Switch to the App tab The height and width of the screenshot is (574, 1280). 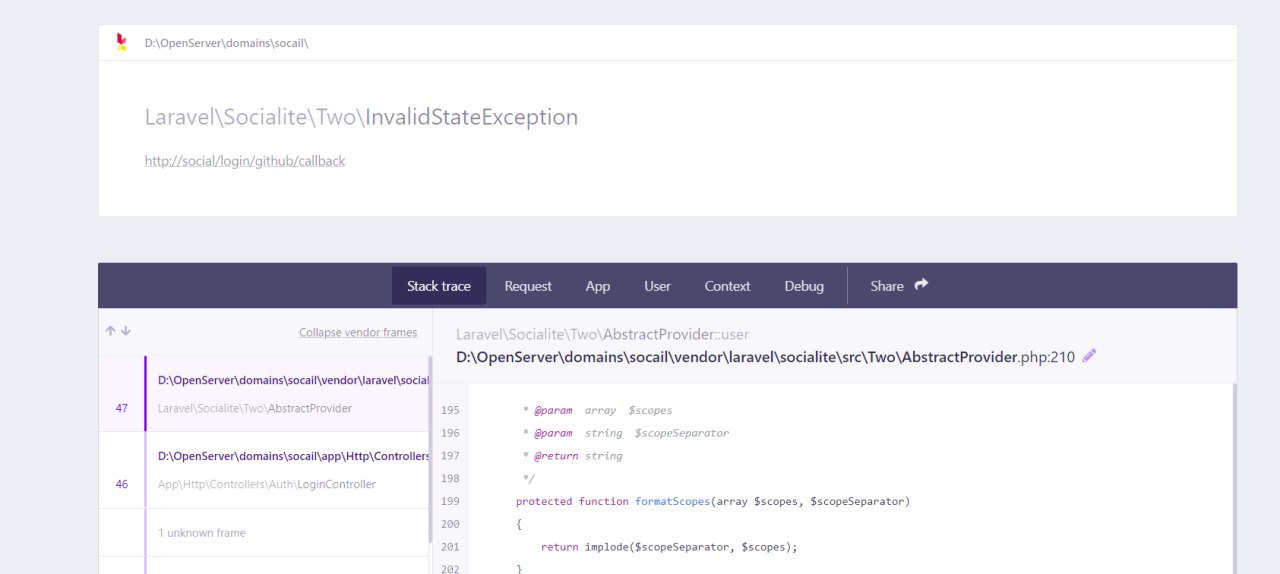(598, 286)
